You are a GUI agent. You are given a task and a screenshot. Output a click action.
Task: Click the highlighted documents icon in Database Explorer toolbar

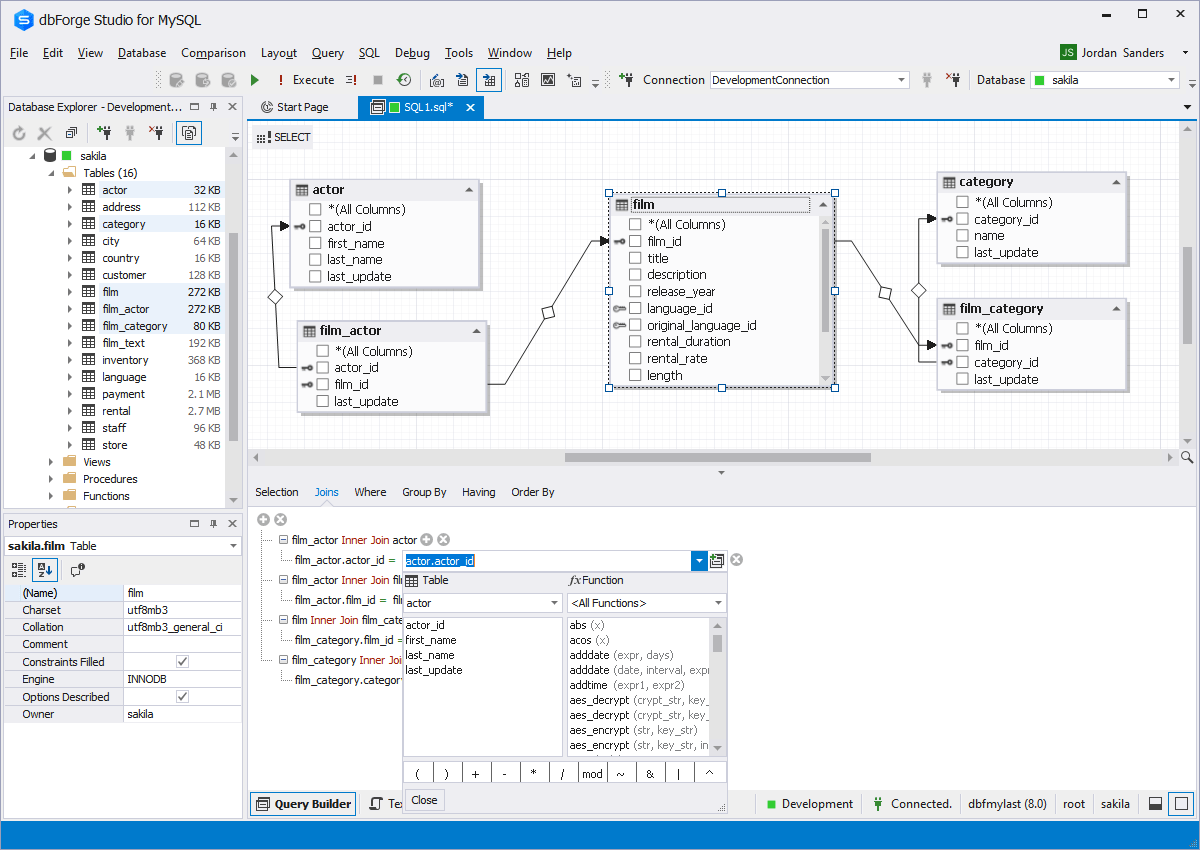pos(189,132)
